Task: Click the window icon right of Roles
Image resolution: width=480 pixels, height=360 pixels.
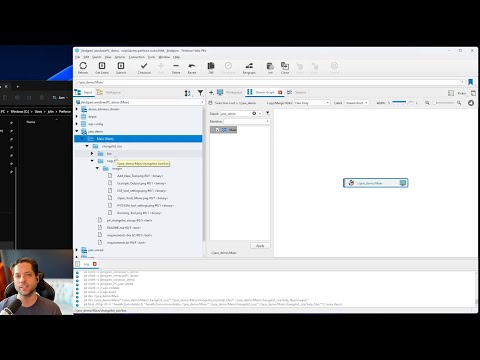Action: click(473, 93)
